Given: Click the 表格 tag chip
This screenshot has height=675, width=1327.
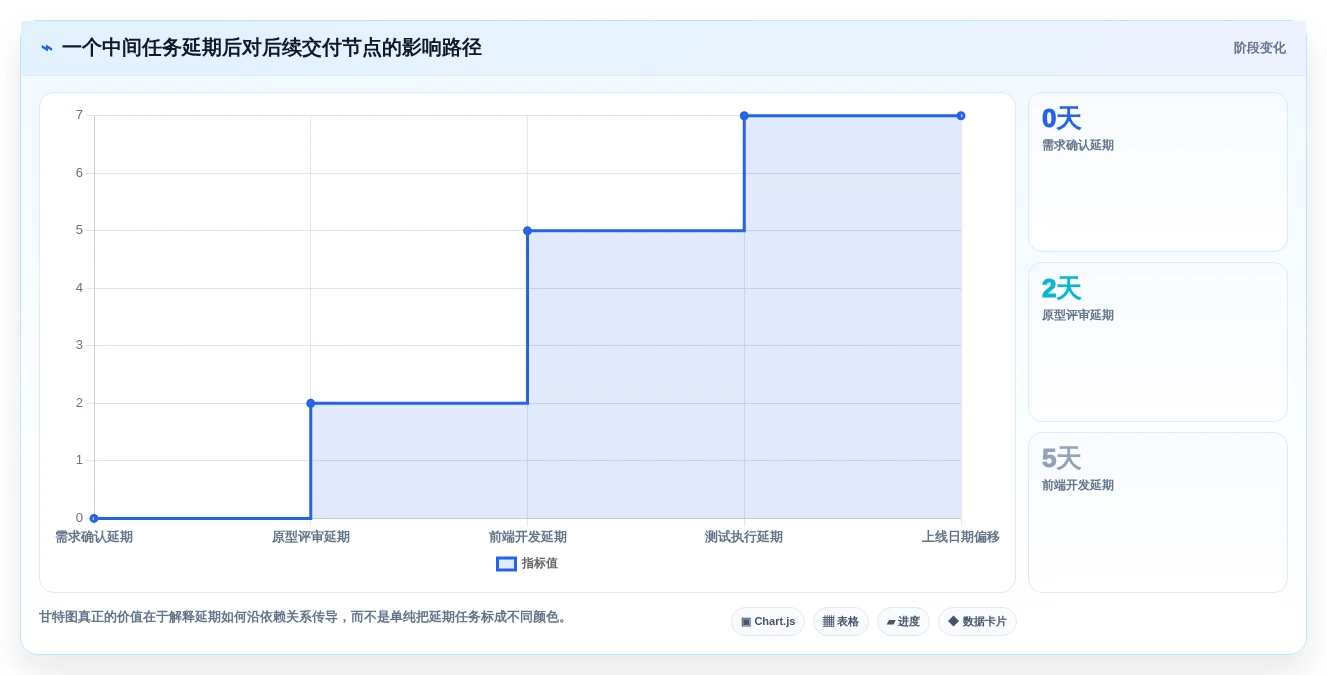Looking at the screenshot, I should 841,622.
